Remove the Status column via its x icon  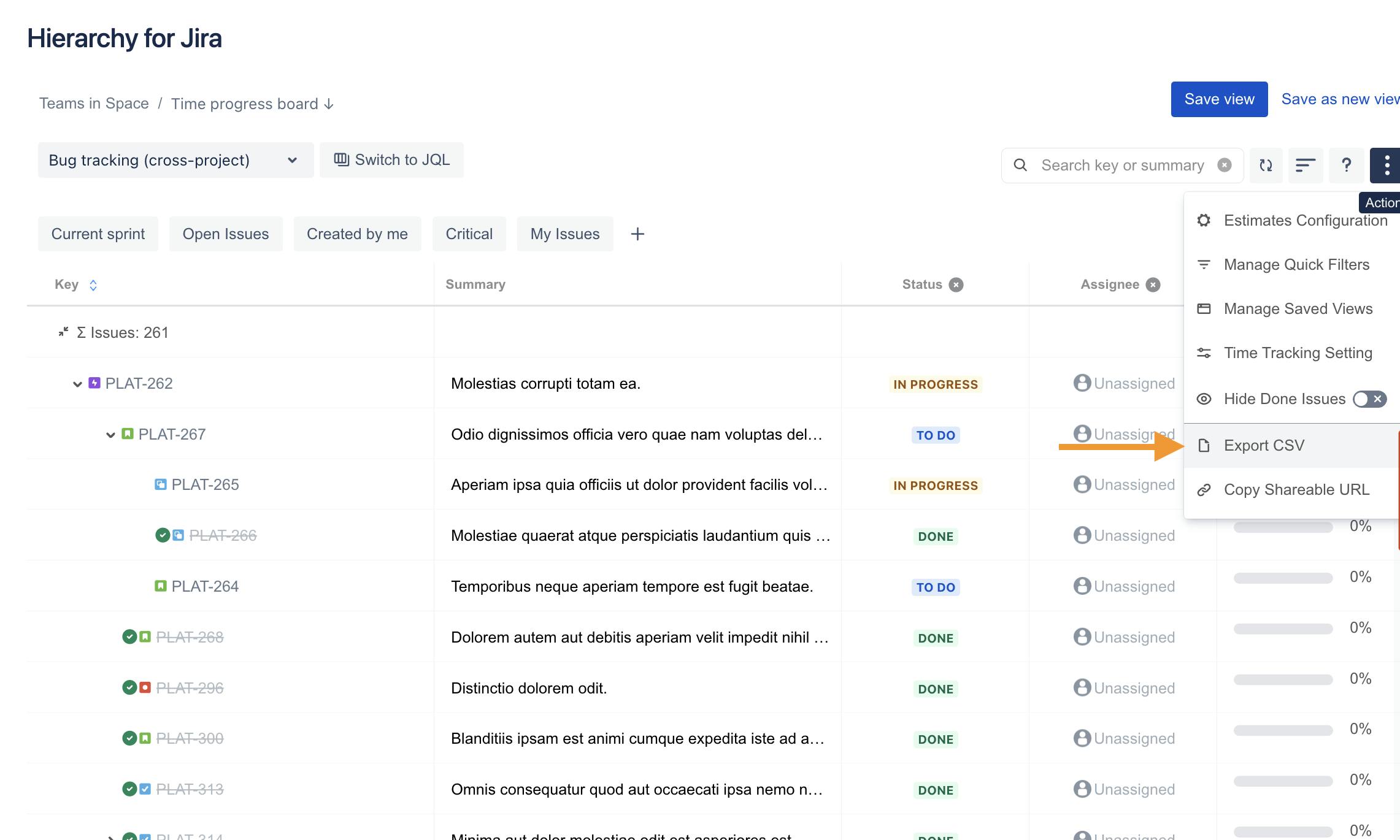click(956, 284)
